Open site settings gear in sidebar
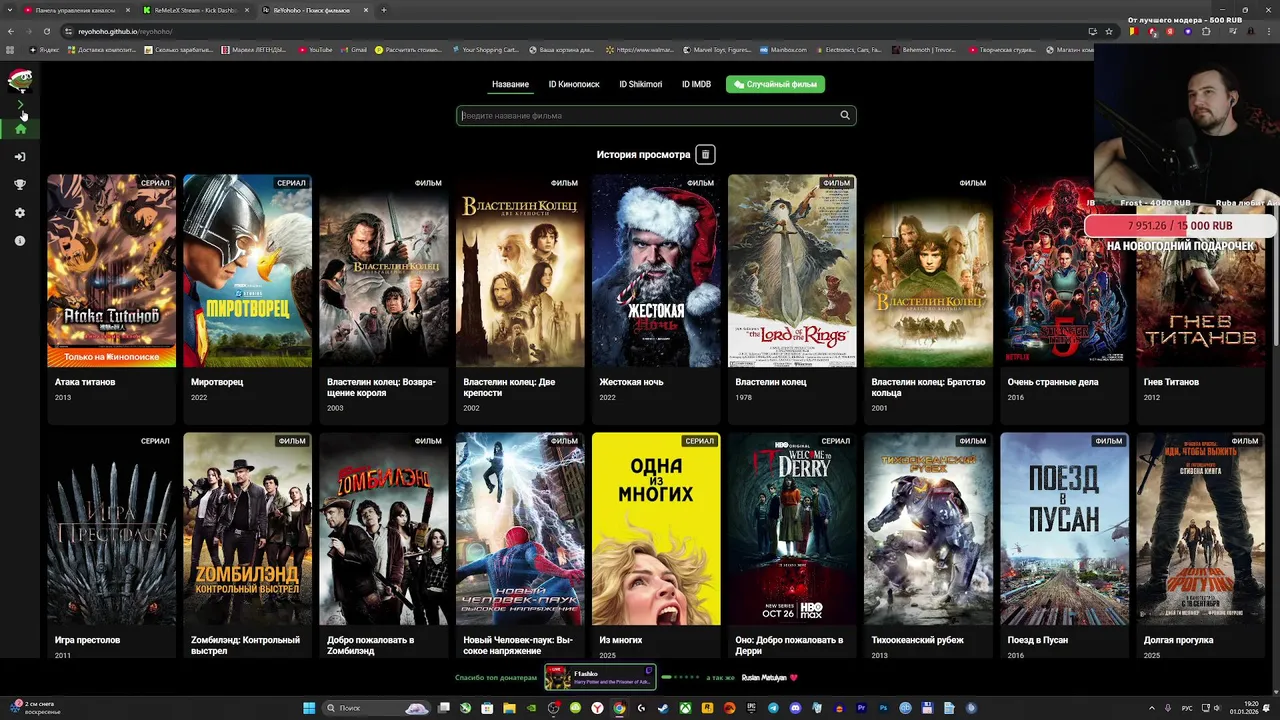Viewport: 1280px width, 720px height. pos(20,212)
